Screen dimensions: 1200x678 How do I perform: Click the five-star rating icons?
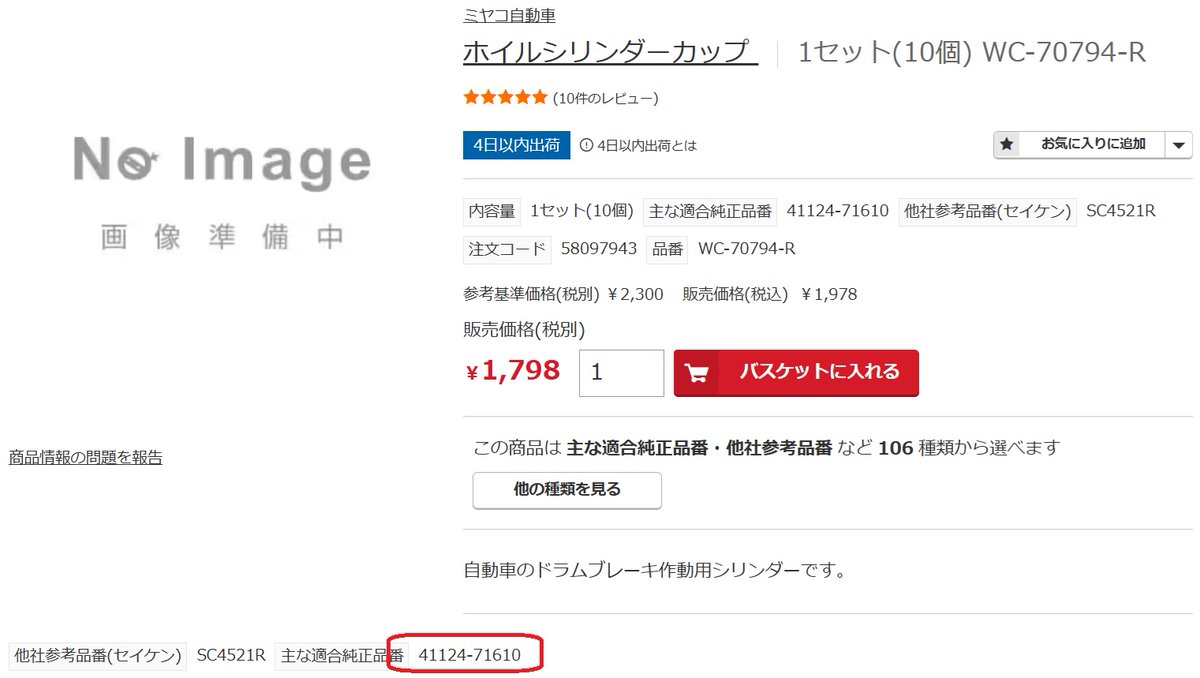point(505,98)
